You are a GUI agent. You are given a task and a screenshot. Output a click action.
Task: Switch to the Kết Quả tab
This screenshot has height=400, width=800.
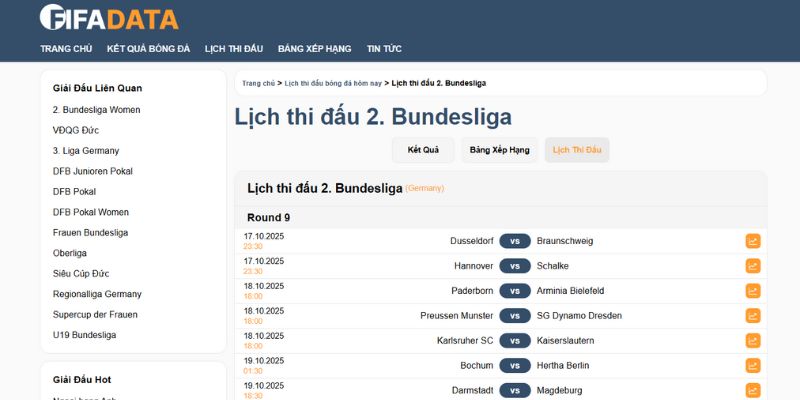click(423, 150)
